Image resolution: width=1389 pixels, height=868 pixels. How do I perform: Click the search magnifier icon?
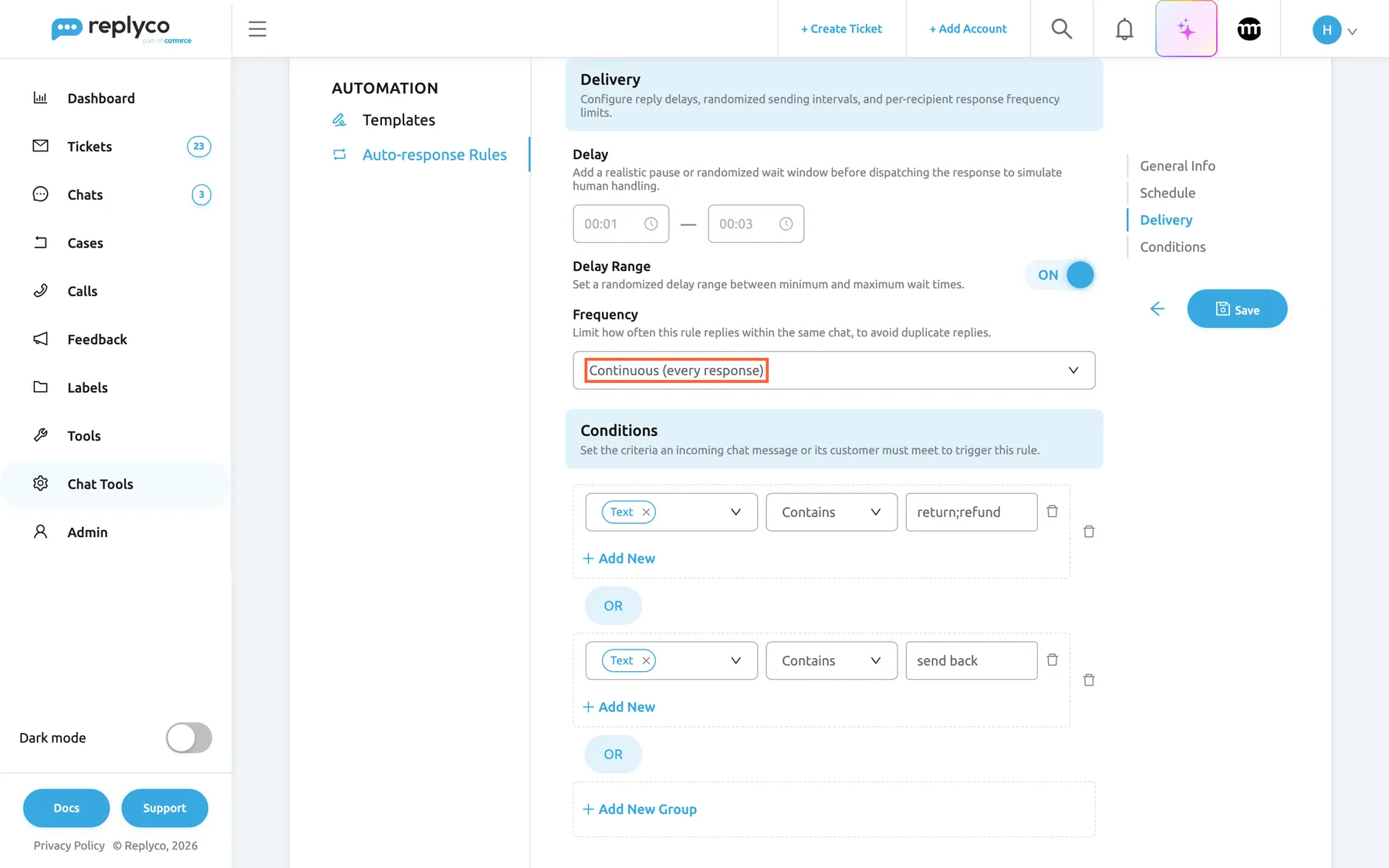click(x=1062, y=29)
